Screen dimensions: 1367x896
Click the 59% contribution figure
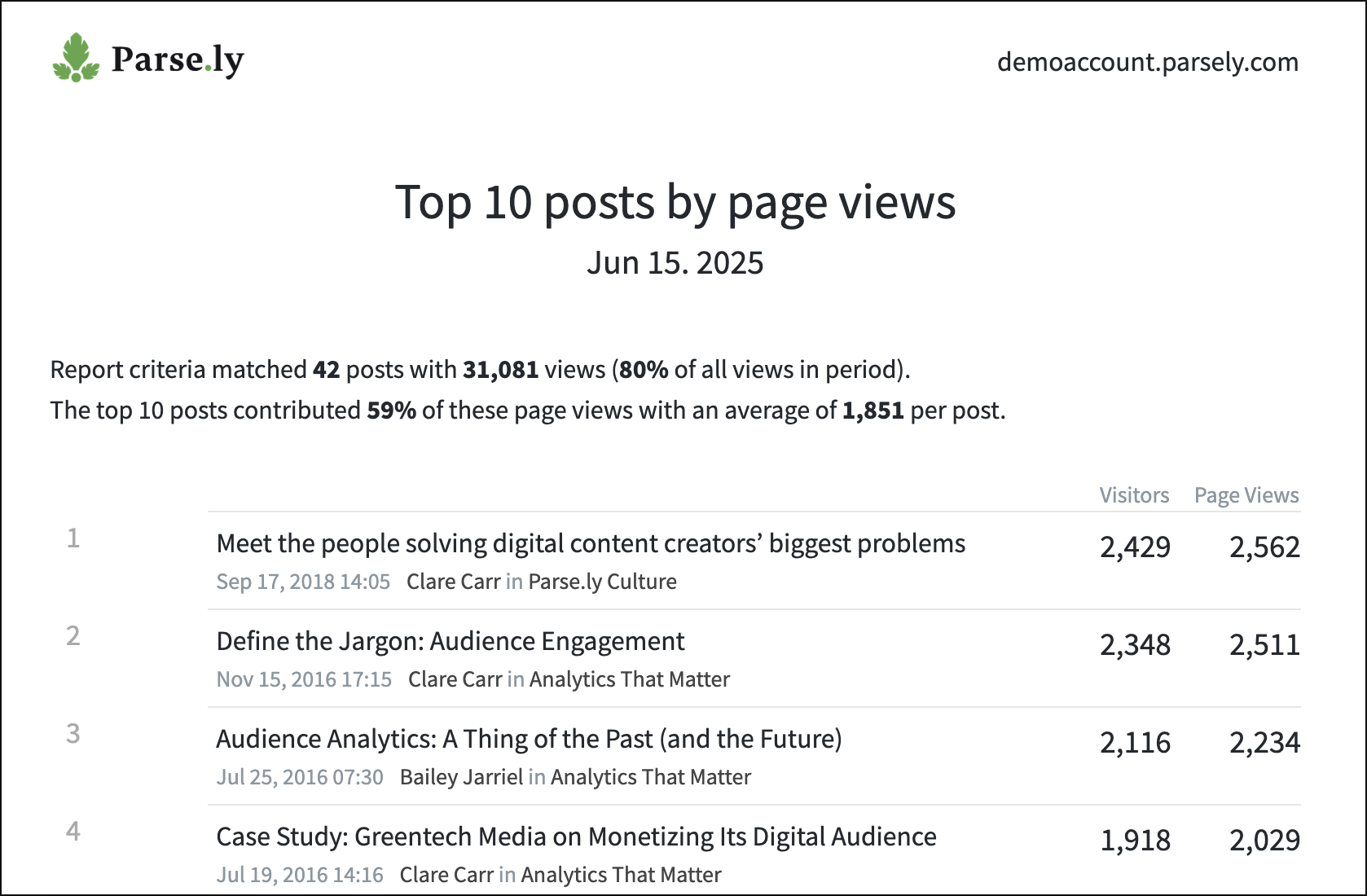tap(391, 411)
